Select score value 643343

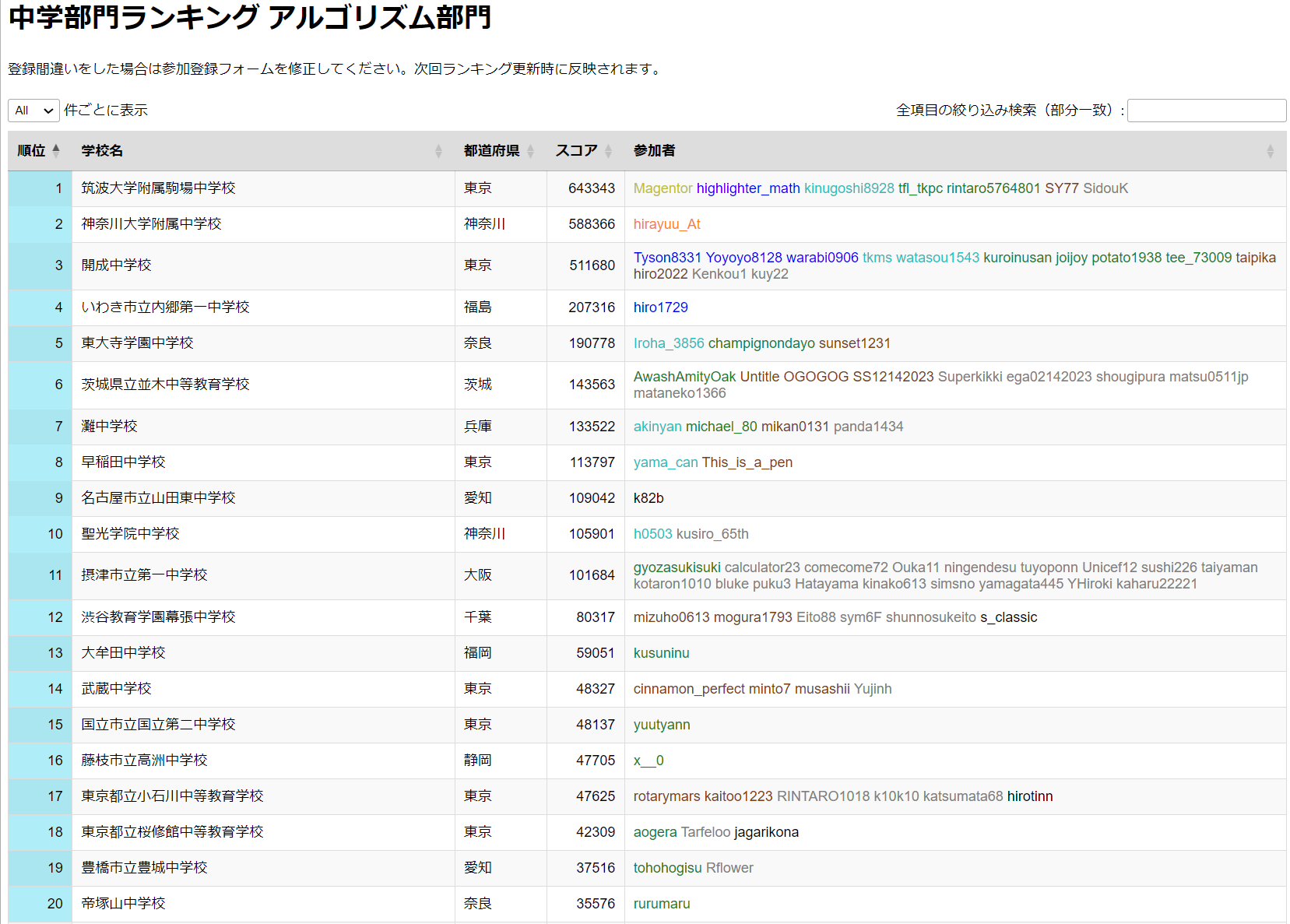coord(592,188)
